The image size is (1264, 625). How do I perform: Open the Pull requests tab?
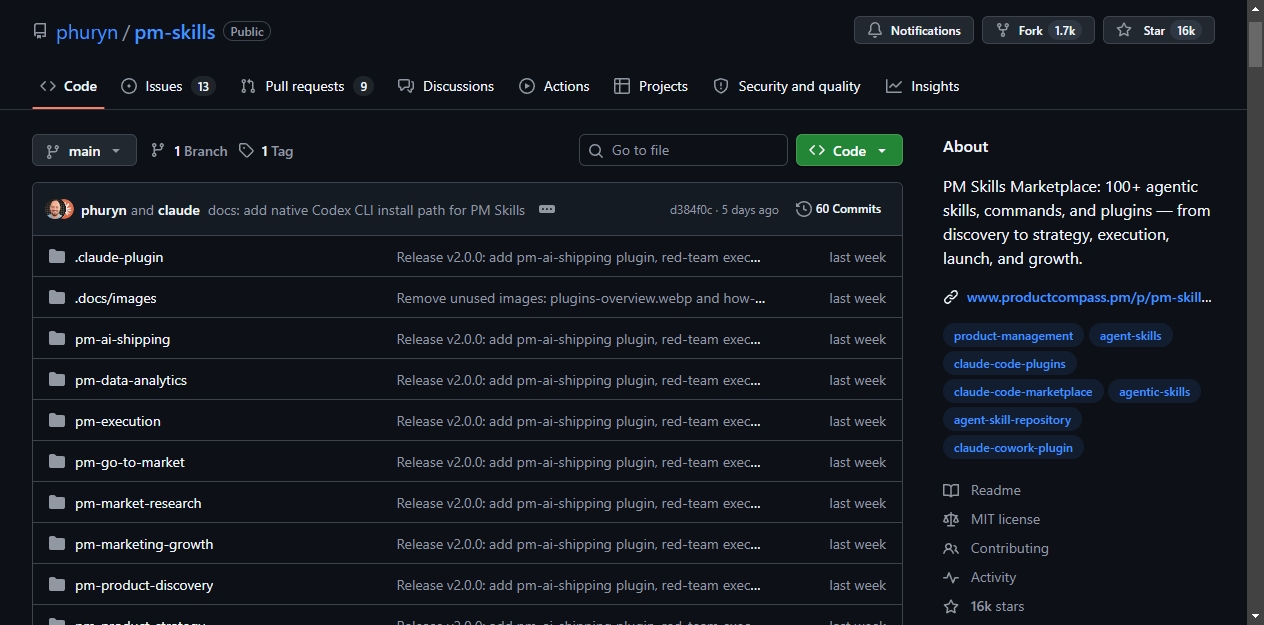[x=306, y=86]
